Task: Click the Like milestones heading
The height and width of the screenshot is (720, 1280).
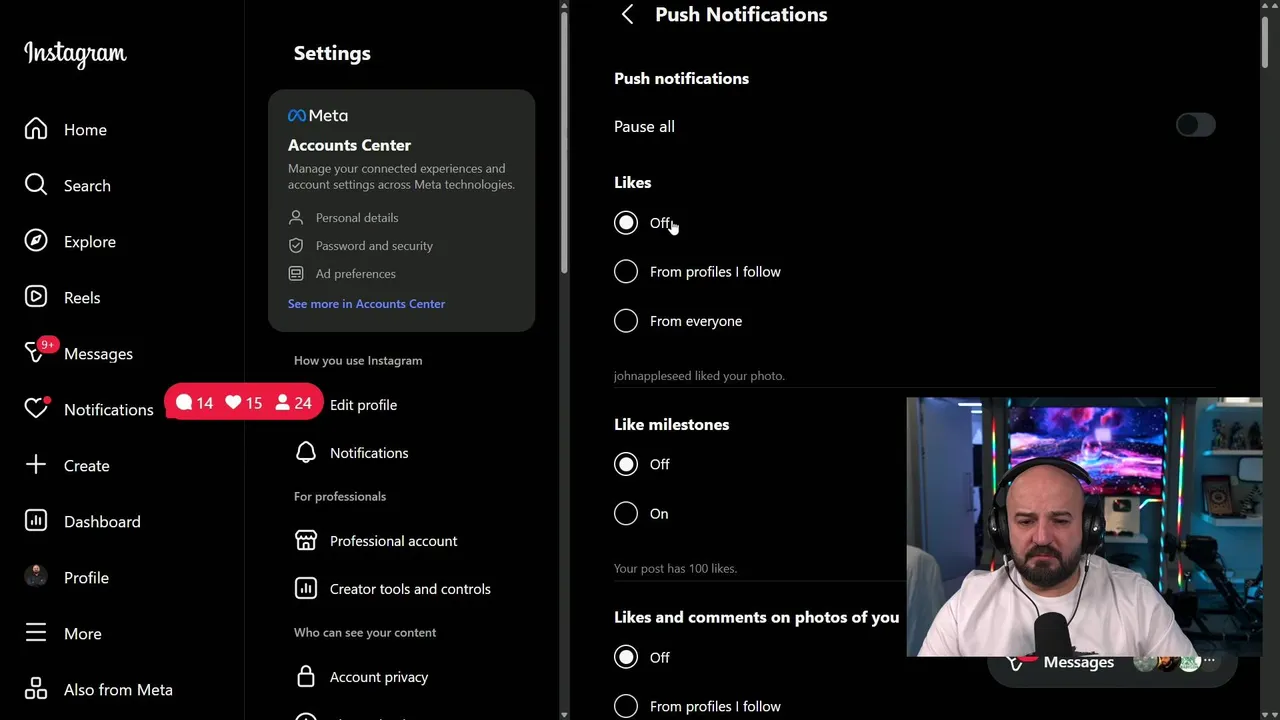Action: pyautogui.click(x=671, y=425)
